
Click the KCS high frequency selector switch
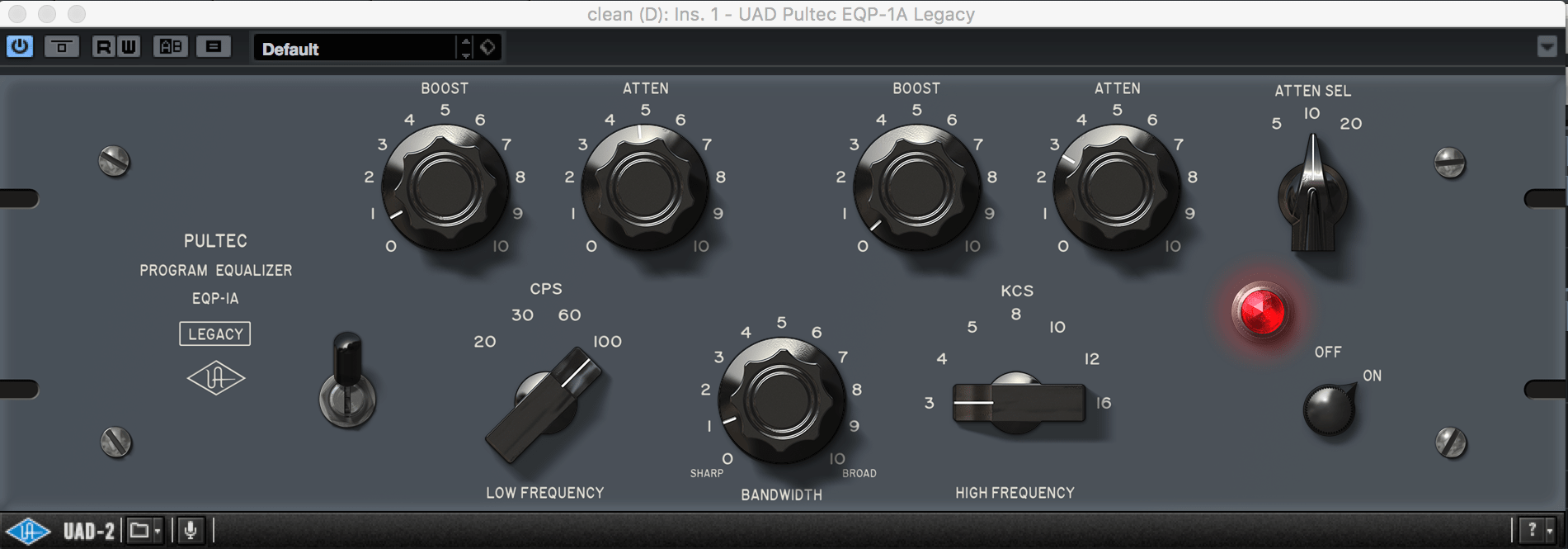pos(1019,403)
